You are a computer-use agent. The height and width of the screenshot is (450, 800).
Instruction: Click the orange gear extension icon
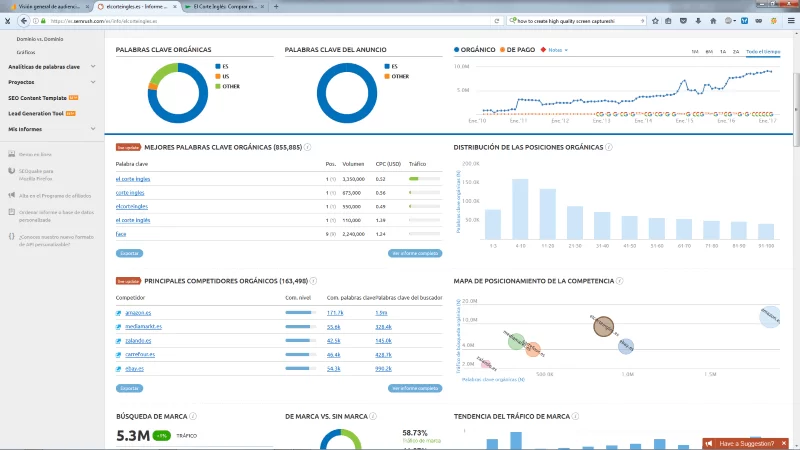pos(774,21)
